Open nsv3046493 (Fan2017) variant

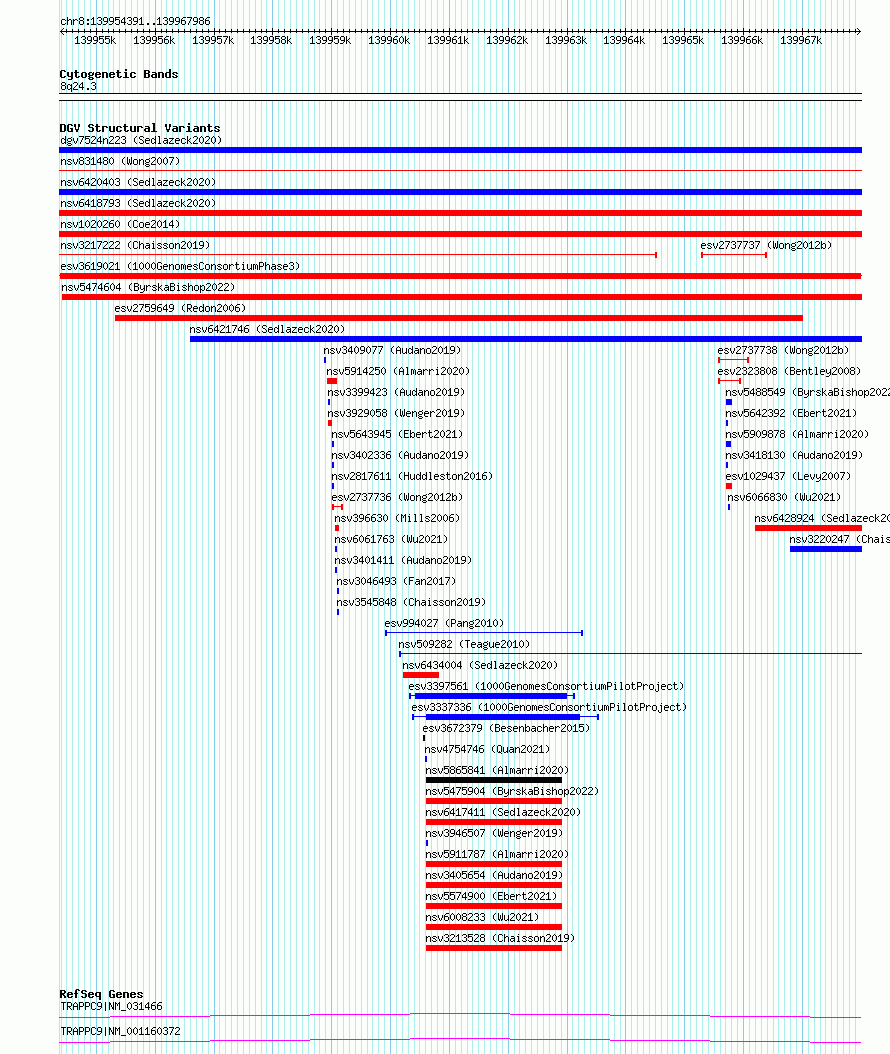click(396, 581)
